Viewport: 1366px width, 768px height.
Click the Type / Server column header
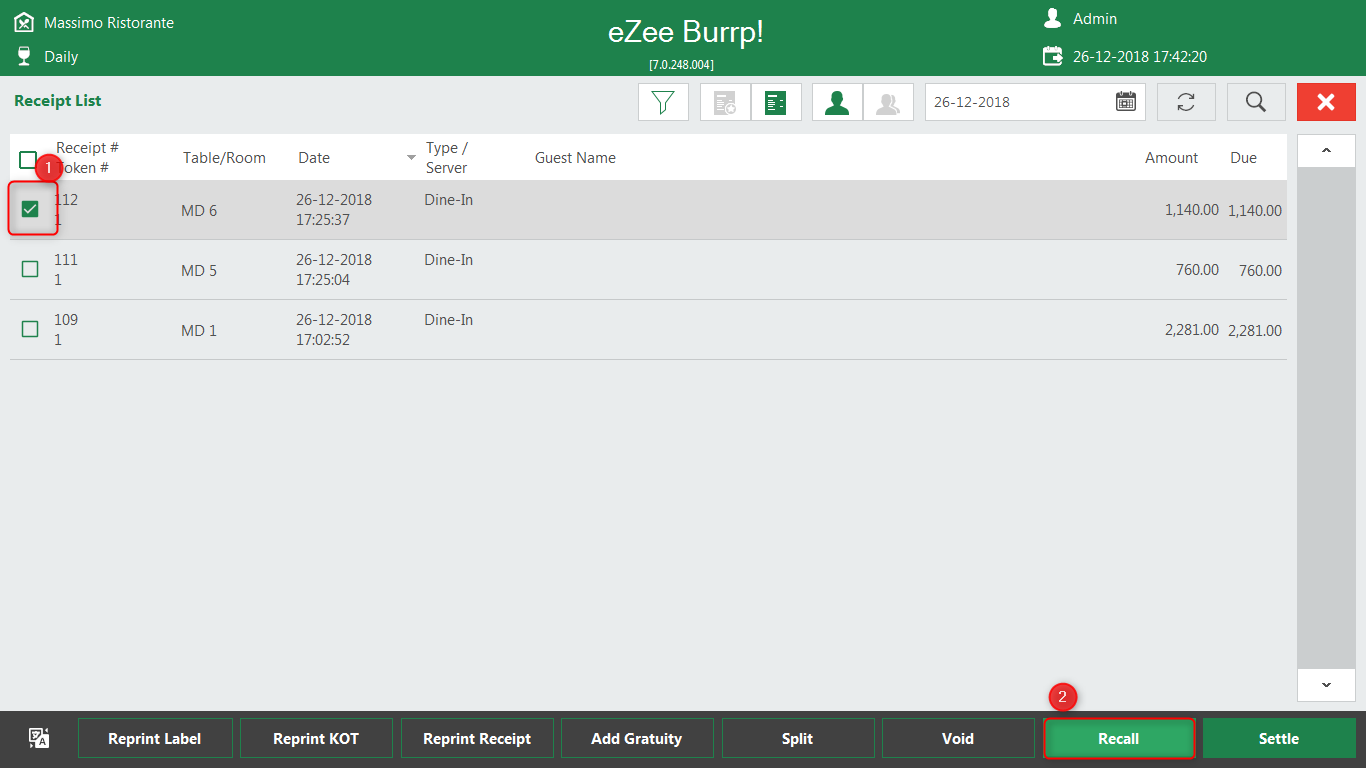click(x=447, y=158)
